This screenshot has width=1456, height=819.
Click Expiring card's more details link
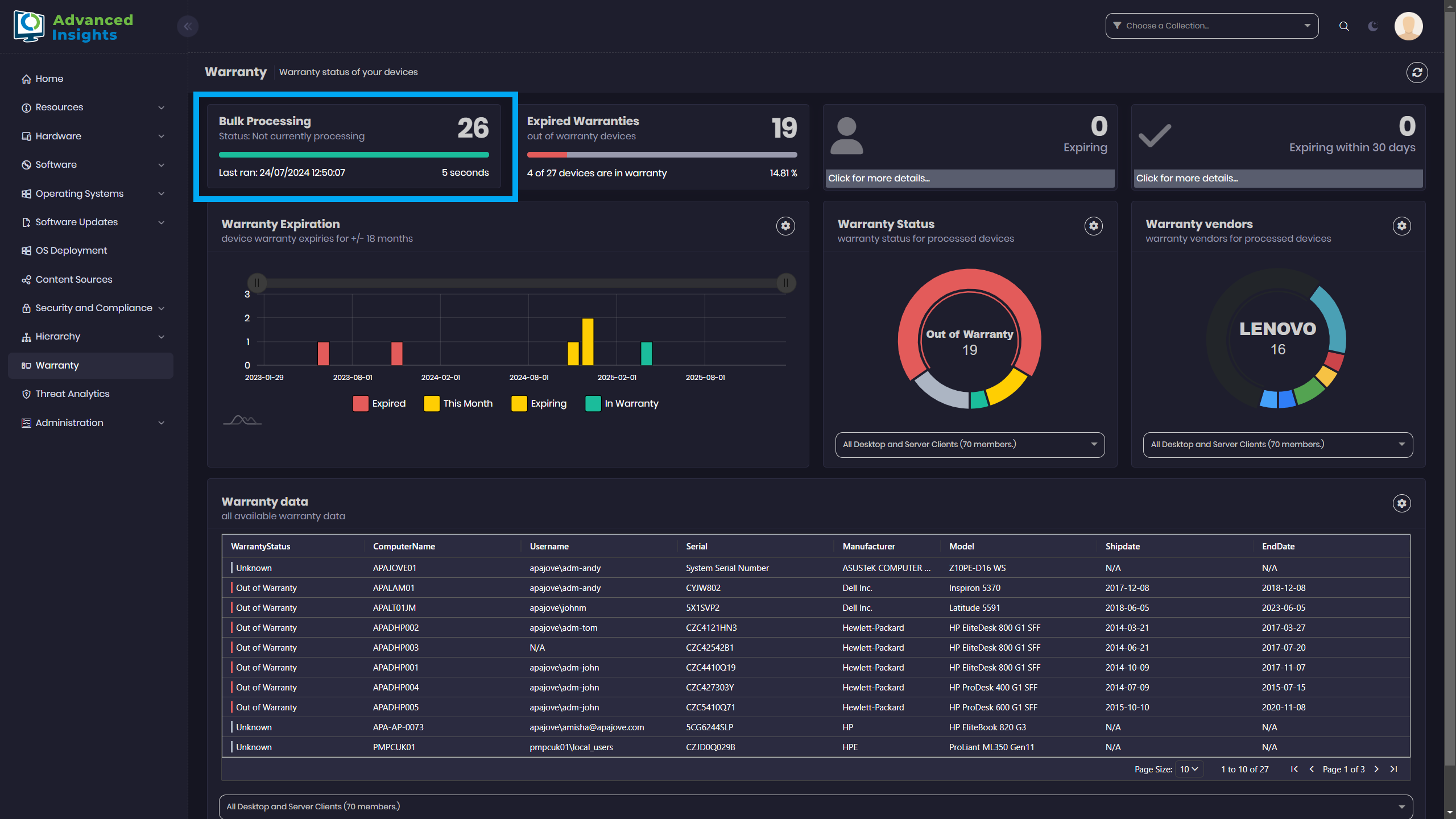pyautogui.click(x=879, y=178)
